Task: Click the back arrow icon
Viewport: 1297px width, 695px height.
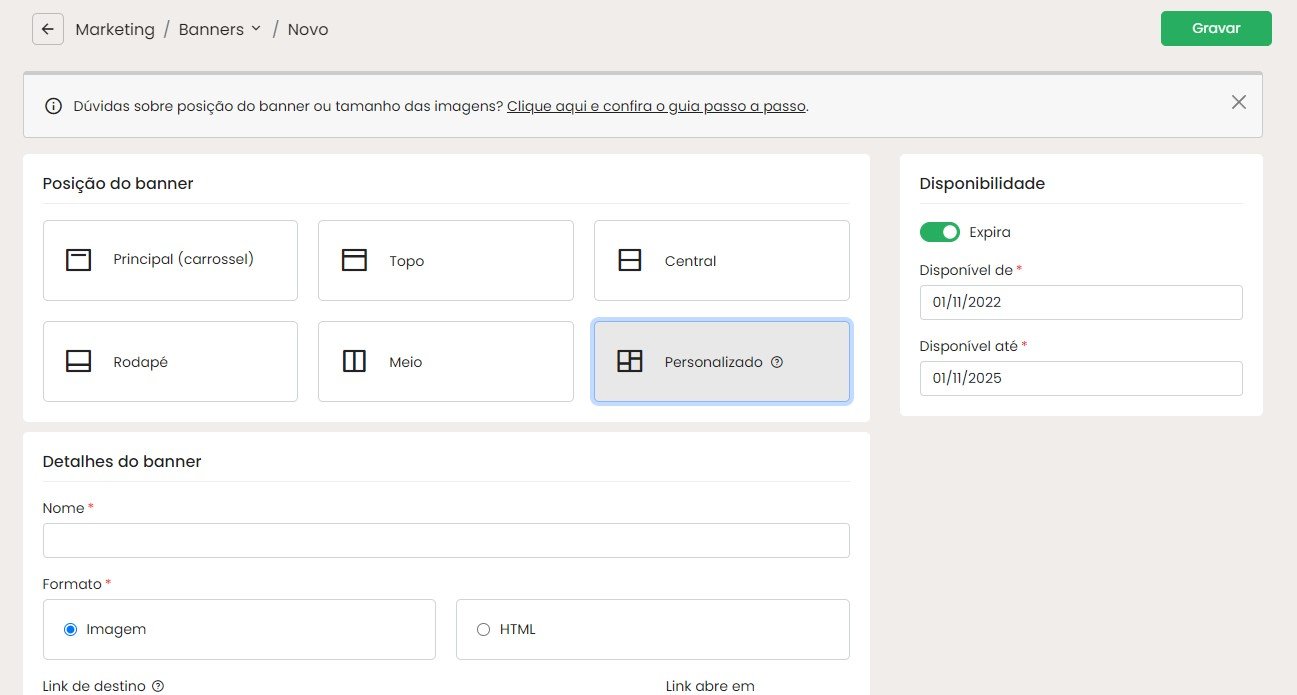Action: [x=47, y=29]
